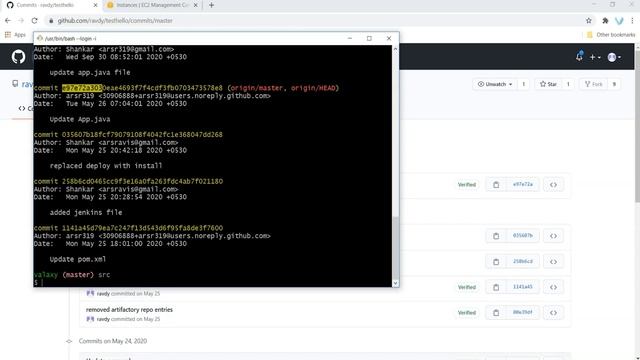Image resolution: width=640 pixels, height=360 pixels.
Task: Fork the repository
Action: 593,84
